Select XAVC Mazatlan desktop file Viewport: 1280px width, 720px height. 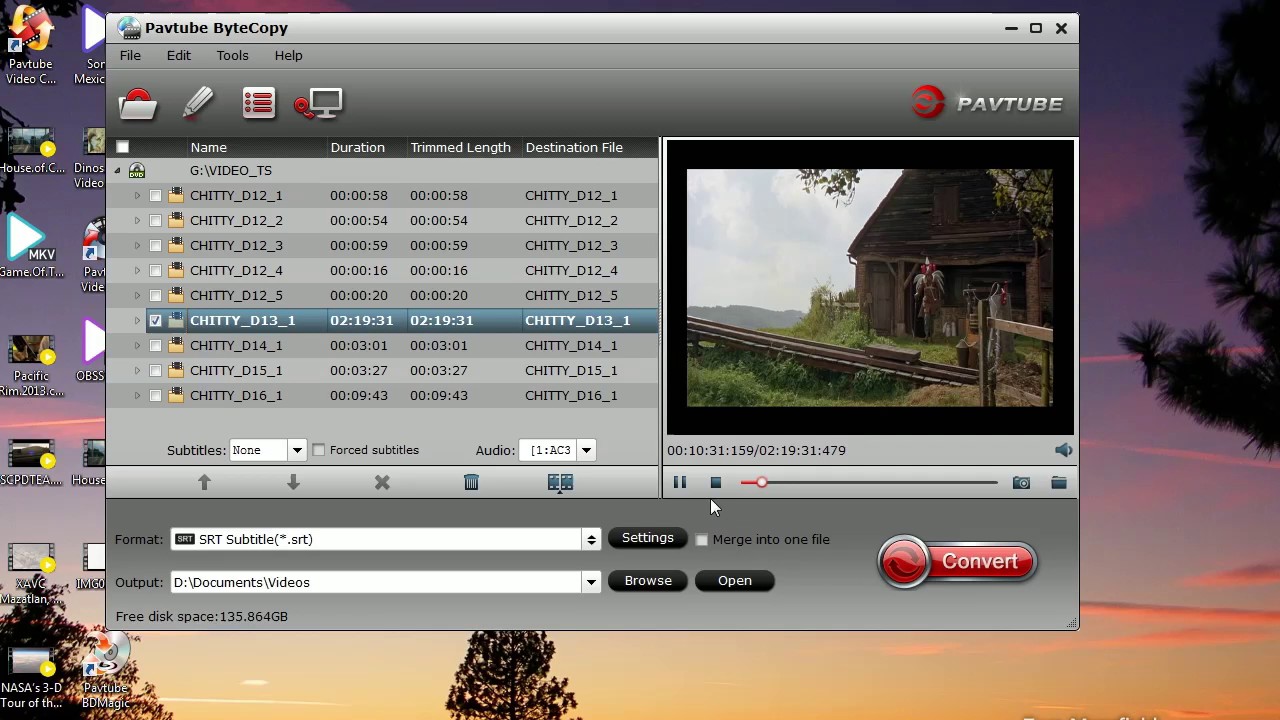[x=31, y=573]
